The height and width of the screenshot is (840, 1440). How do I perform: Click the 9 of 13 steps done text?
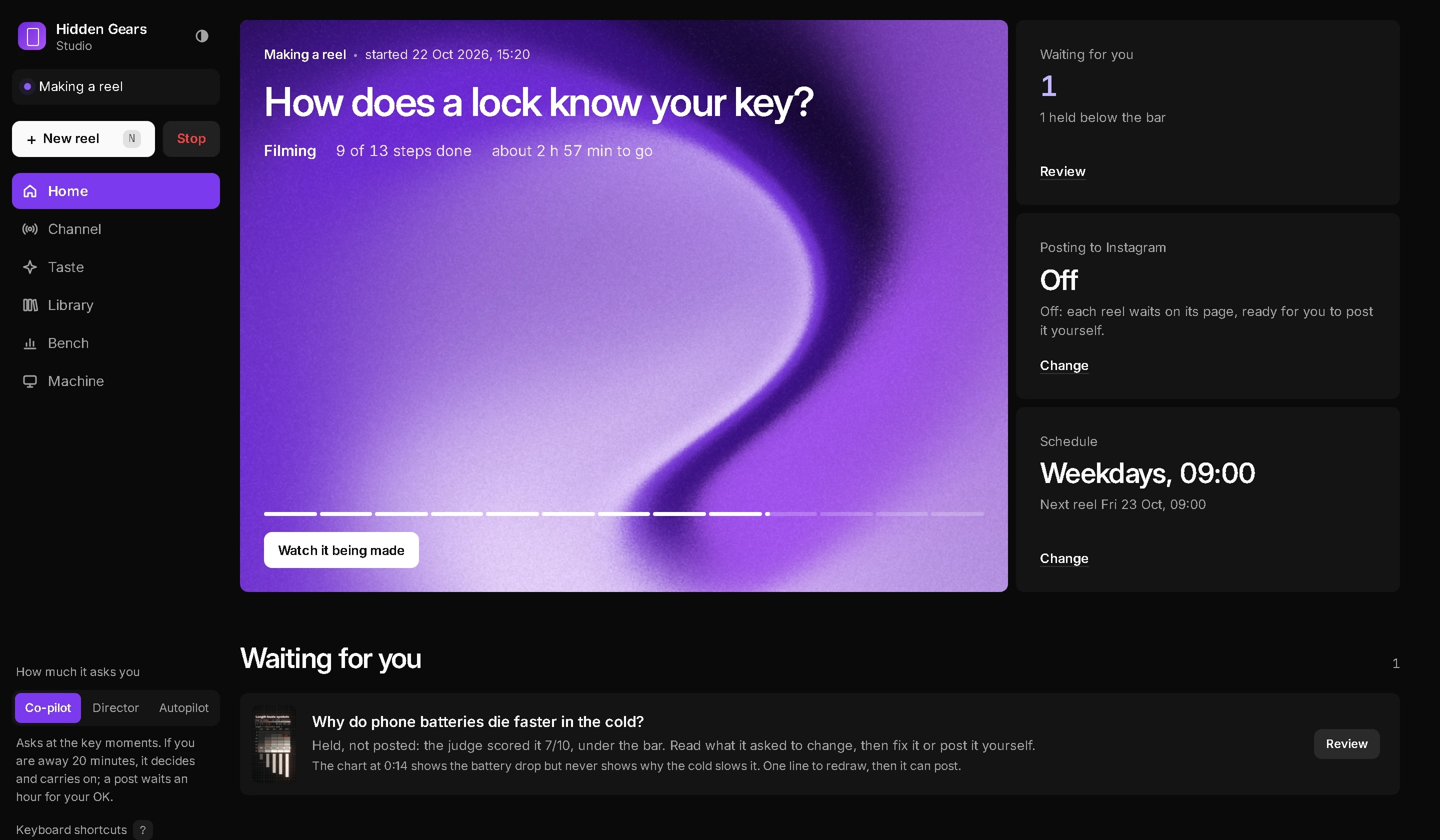click(x=403, y=151)
